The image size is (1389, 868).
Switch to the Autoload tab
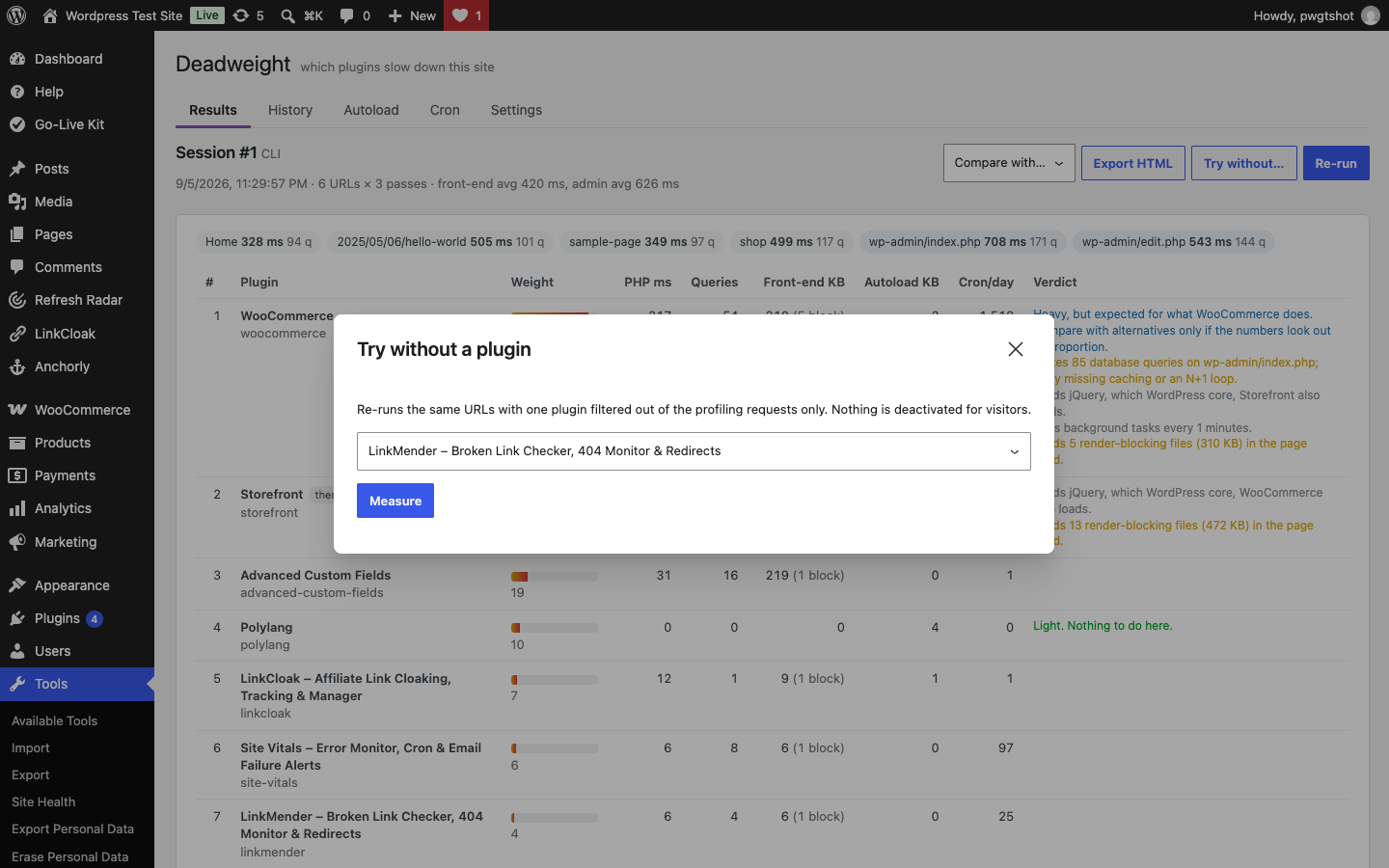point(371,110)
